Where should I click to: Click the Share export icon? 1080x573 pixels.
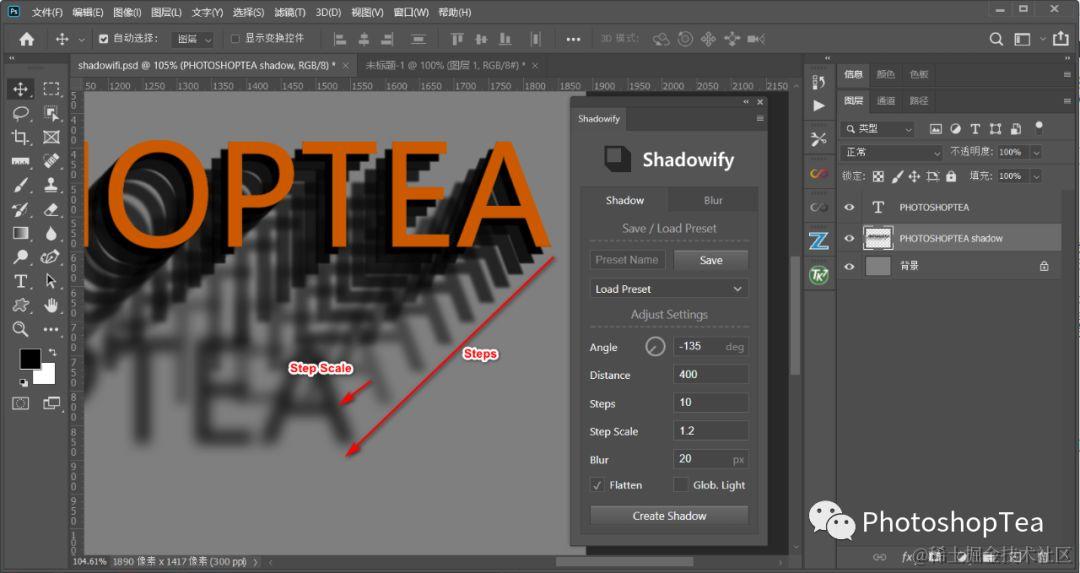click(x=1061, y=39)
